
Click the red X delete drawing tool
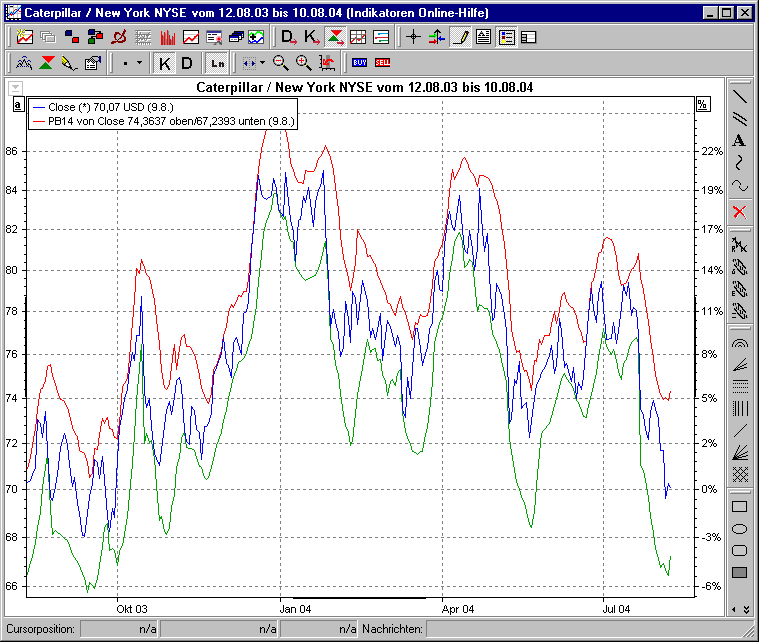tap(740, 211)
